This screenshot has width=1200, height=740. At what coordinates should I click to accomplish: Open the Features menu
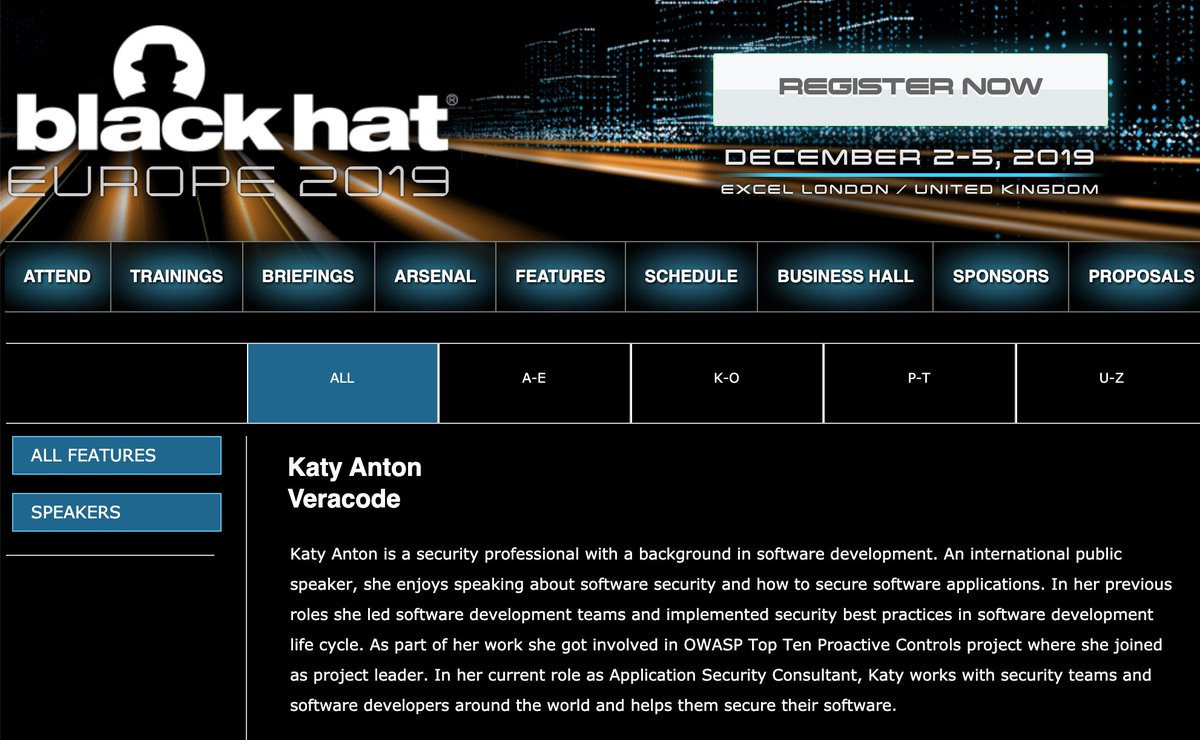point(560,276)
